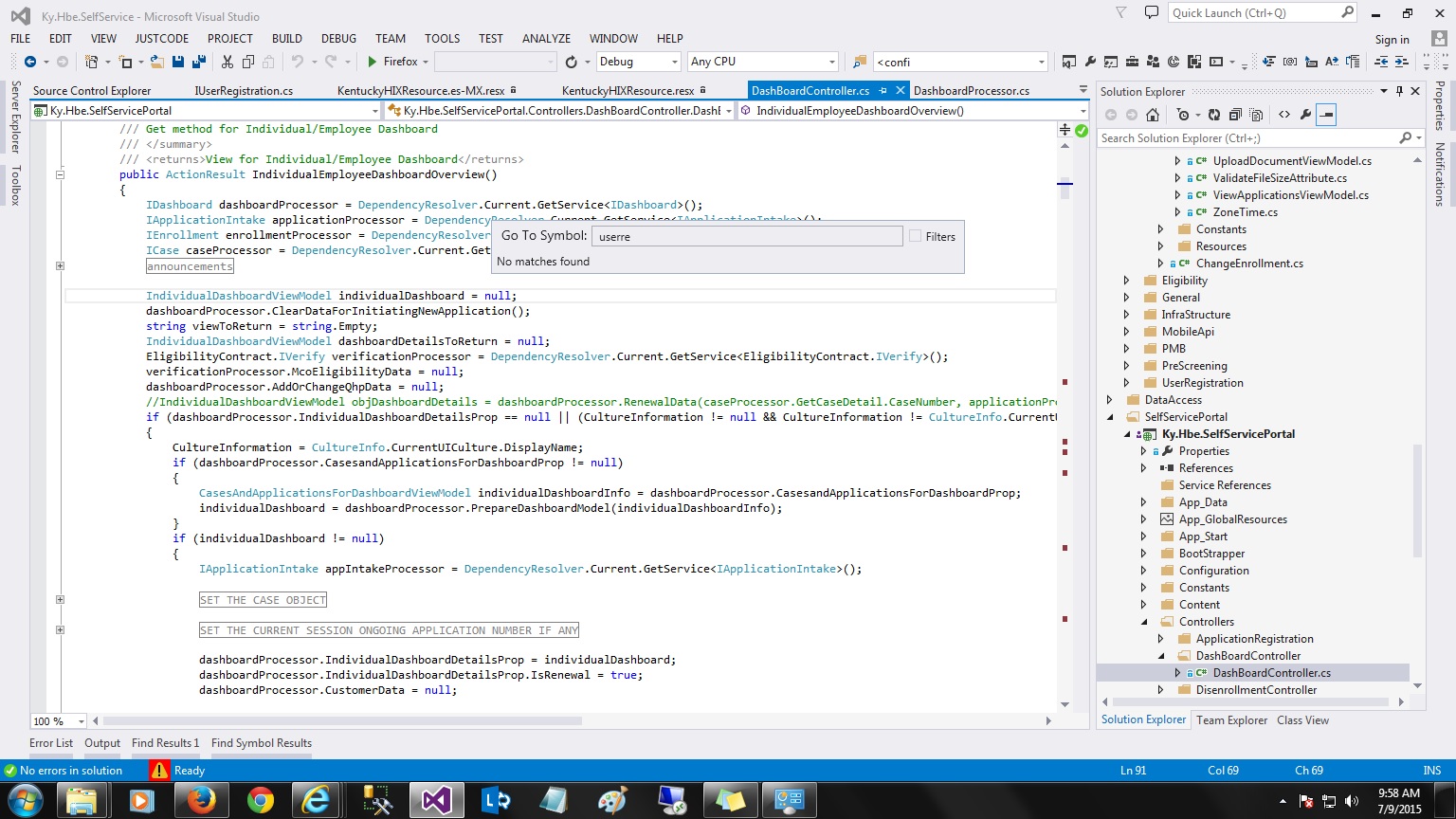The image size is (1456, 819).
Task: Click the Show All Files icon
Action: (x=1256, y=115)
